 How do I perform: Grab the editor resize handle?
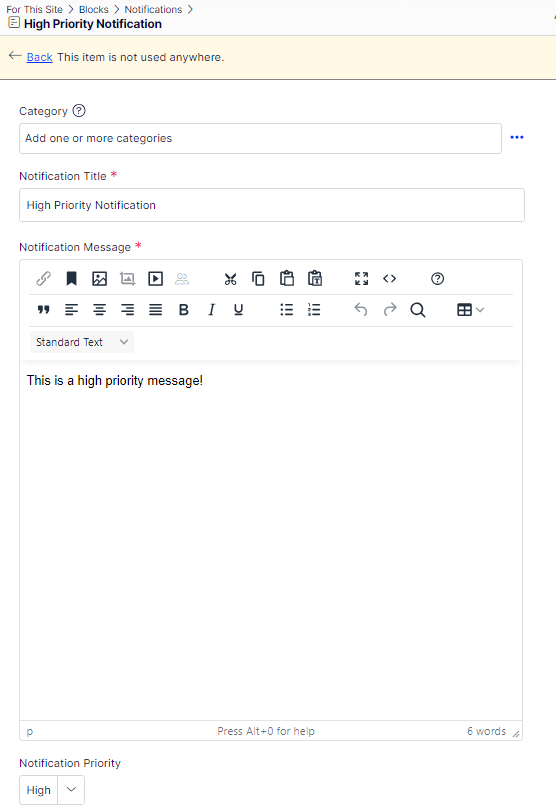click(516, 734)
